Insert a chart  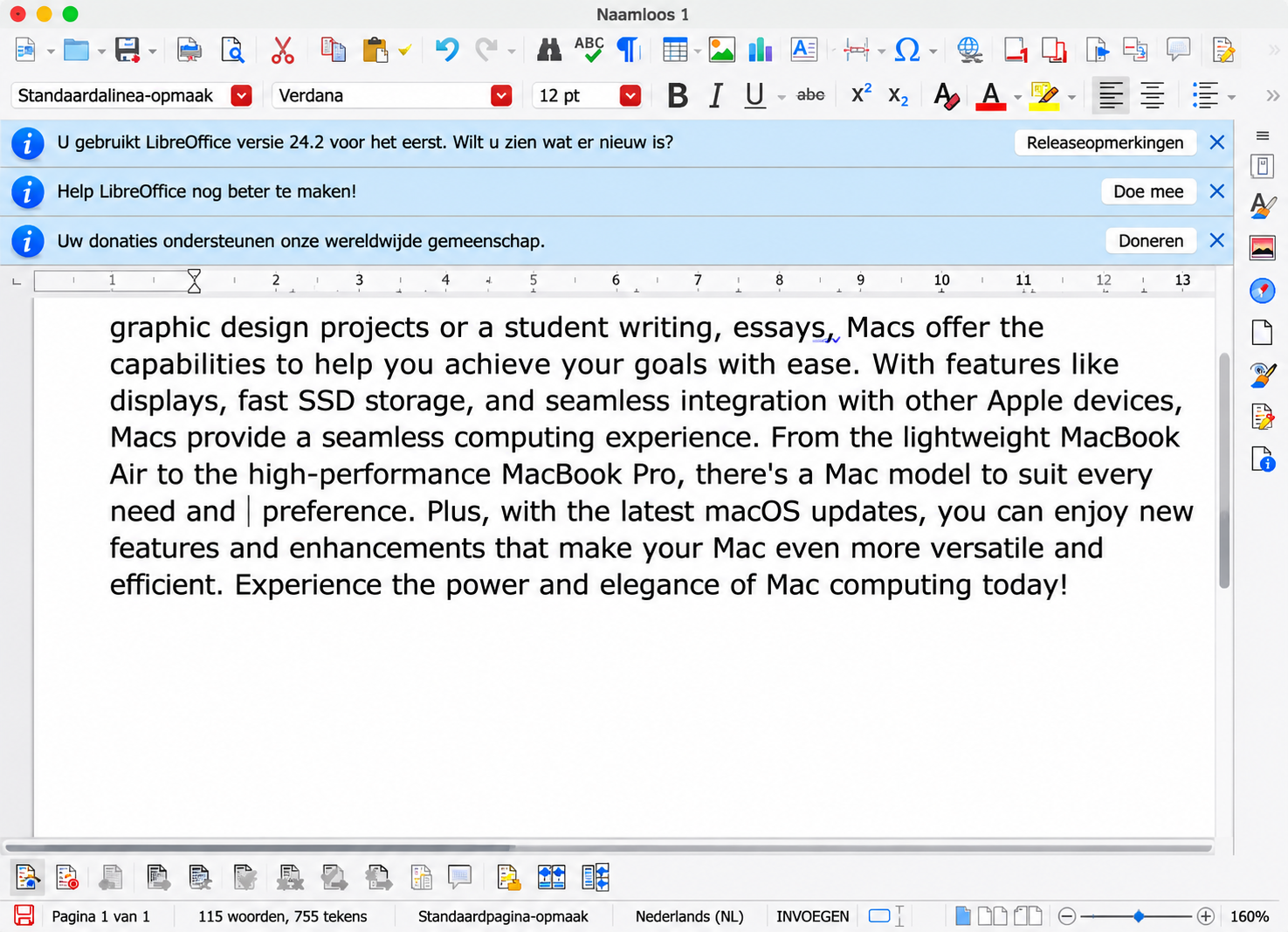(761, 50)
